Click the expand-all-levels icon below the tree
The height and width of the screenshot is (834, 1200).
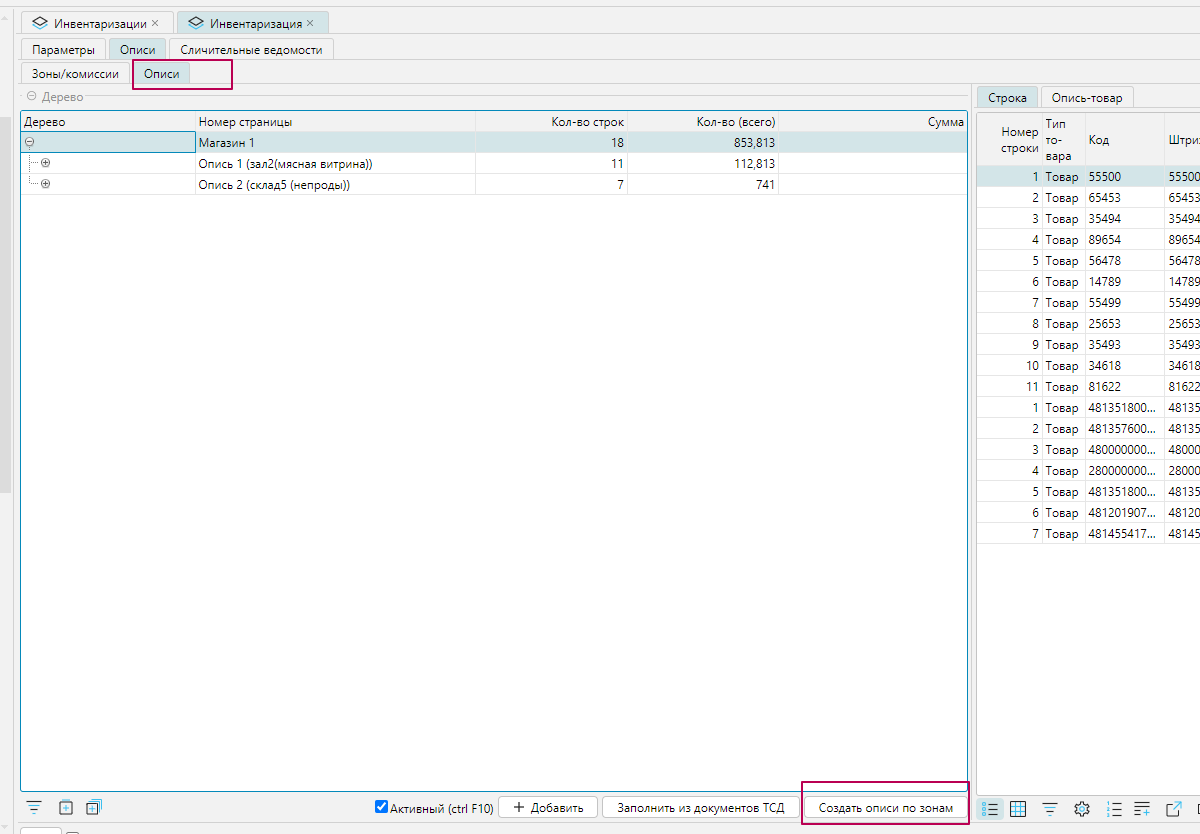point(93,807)
